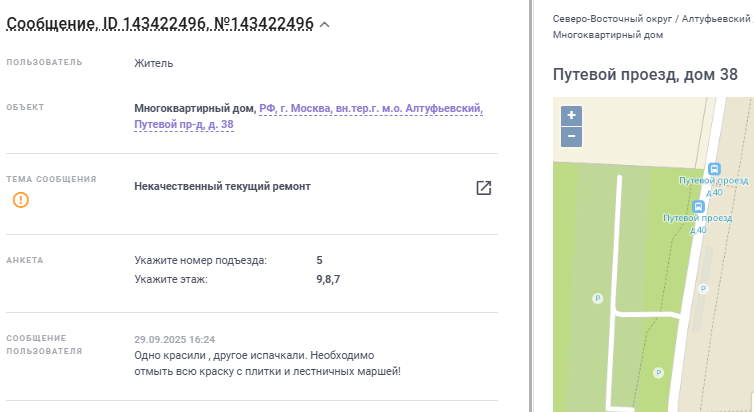Image resolution: width=754 pixels, height=412 pixels.
Task: Zoom in on the map
Action: [571, 115]
